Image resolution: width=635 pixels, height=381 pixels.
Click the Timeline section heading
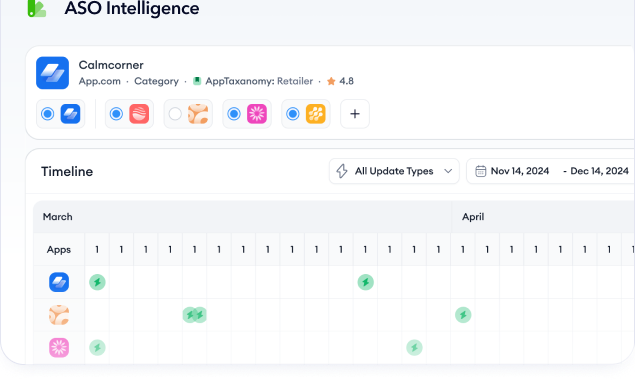pyautogui.click(x=67, y=172)
